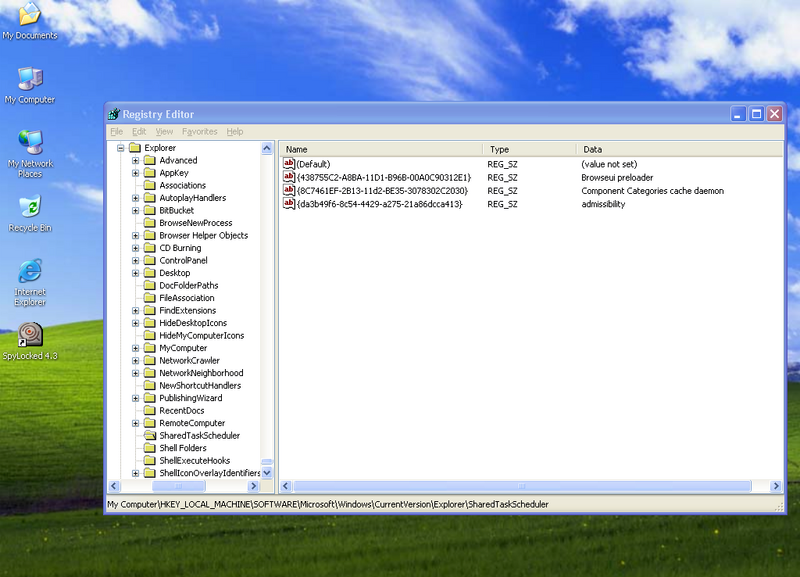Click the icon beside the {438755C2-A8BA value

click(x=289, y=177)
